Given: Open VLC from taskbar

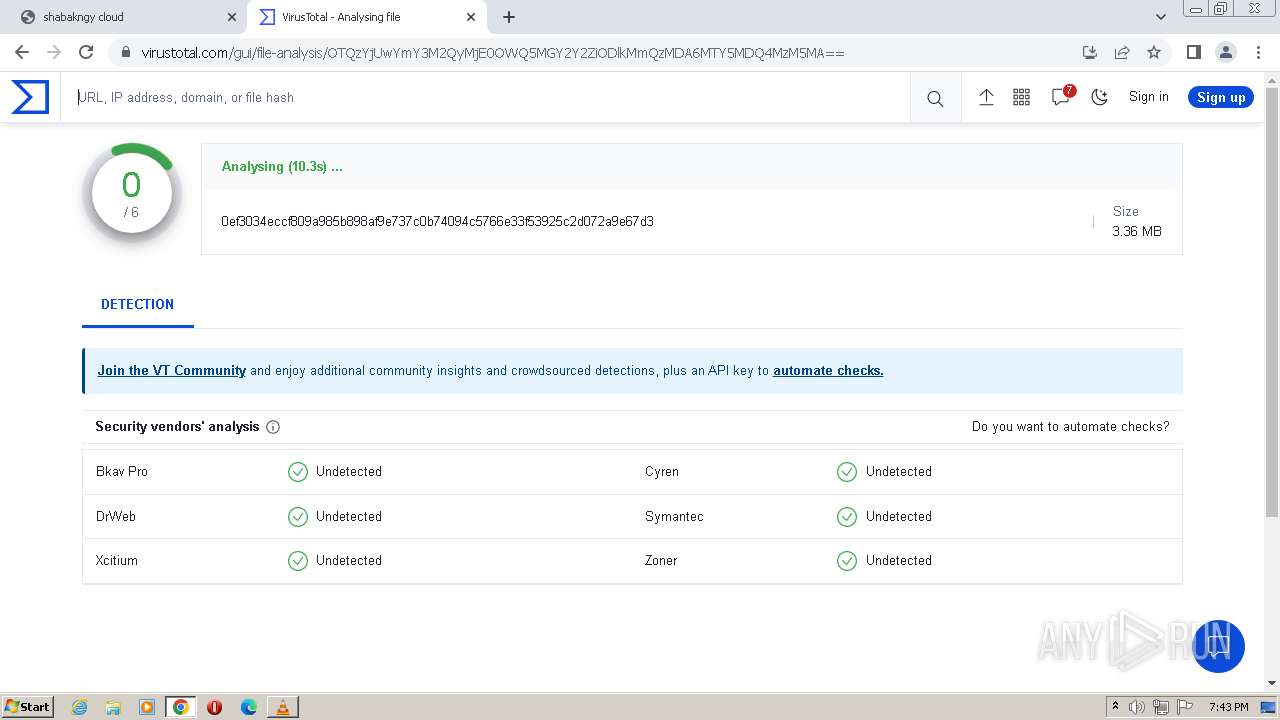Looking at the screenshot, I should (x=282, y=707).
